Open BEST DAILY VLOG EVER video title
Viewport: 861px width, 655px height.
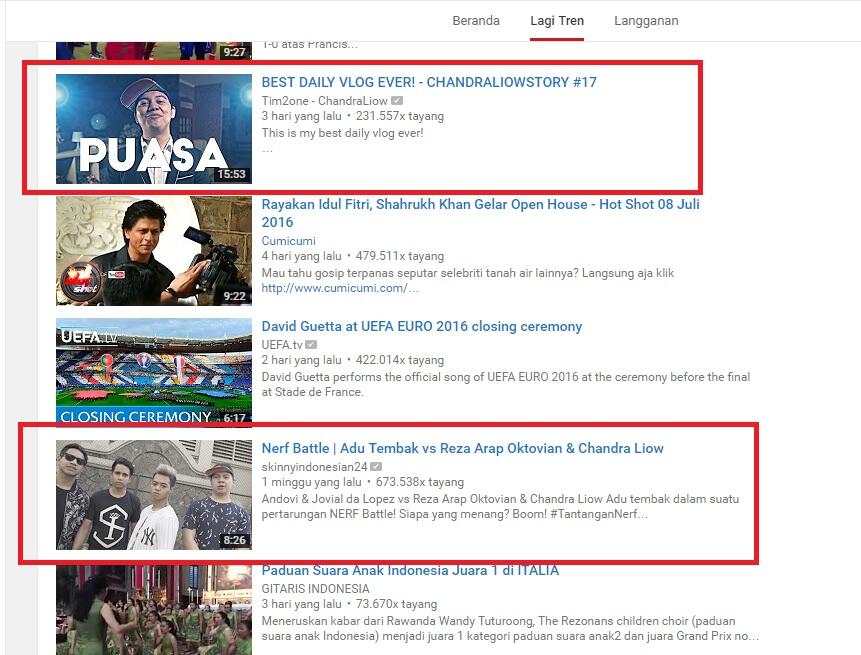click(x=429, y=82)
